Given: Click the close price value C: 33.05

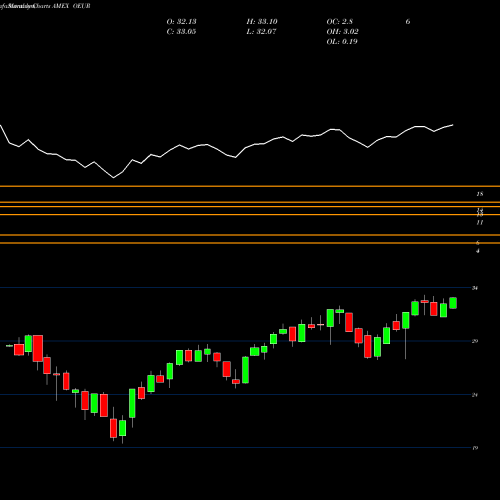Looking at the screenshot, I should point(181,32).
